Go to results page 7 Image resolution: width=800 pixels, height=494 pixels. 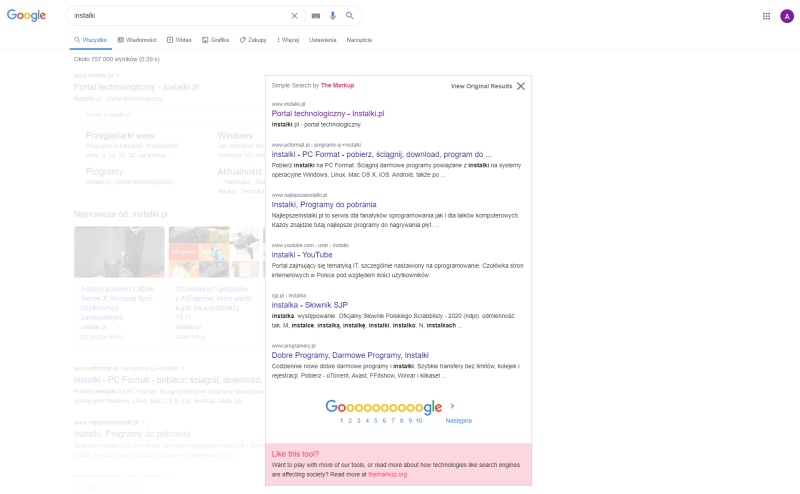point(393,421)
